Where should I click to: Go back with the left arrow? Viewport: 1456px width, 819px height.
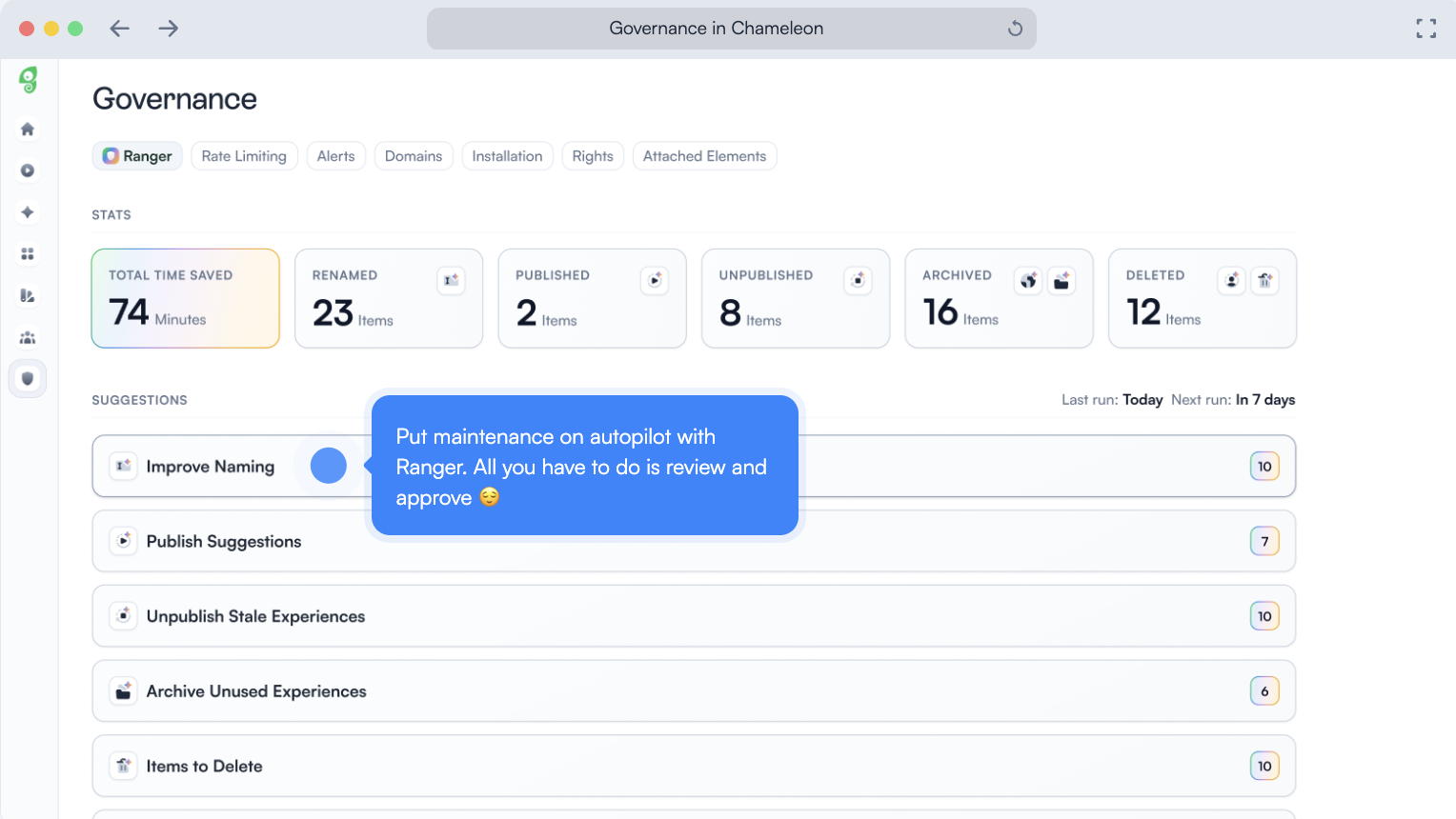point(119,29)
